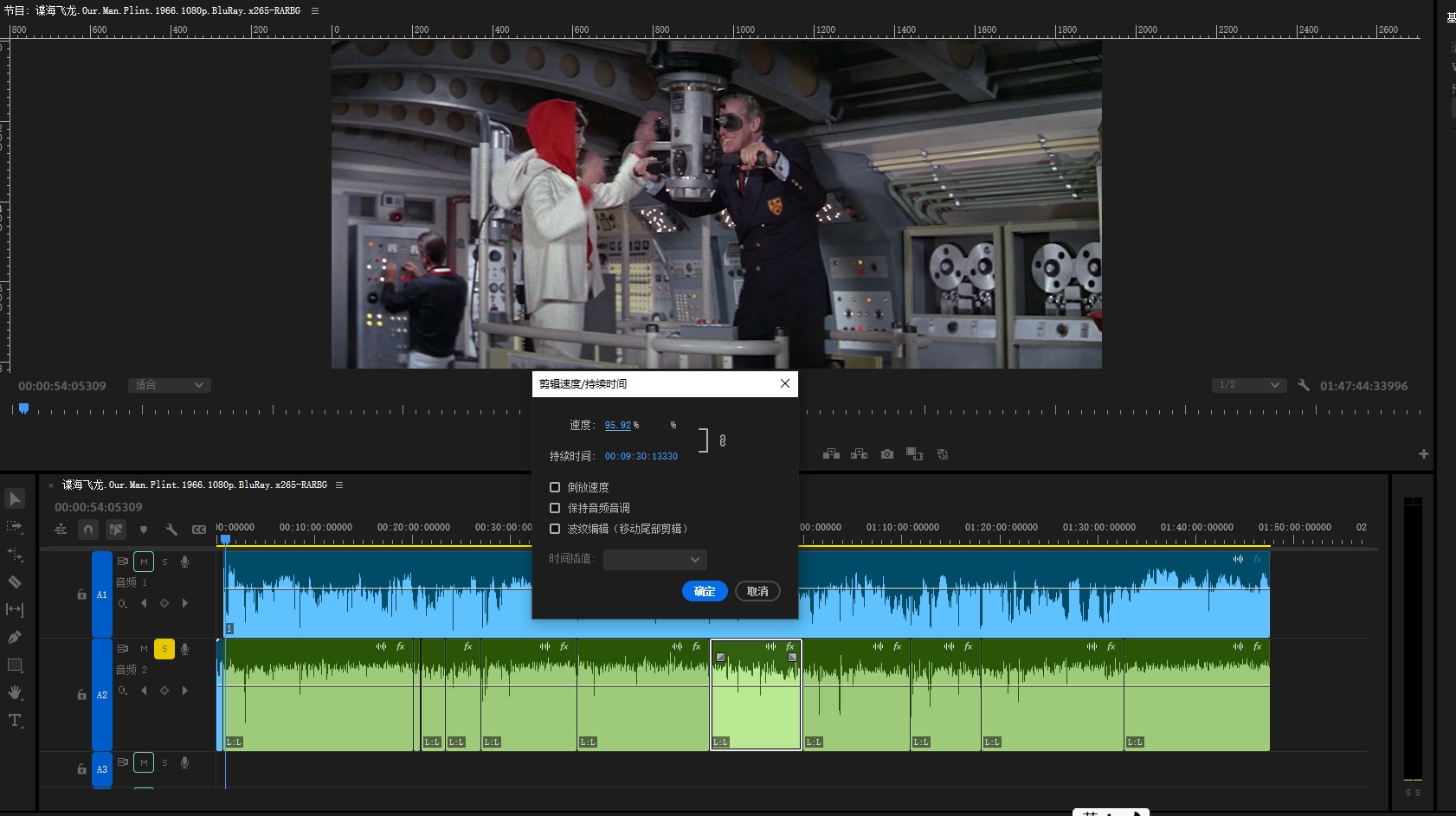This screenshot has height=816, width=1456.
Task: Open the 适合 zoom level dropdown
Action: click(x=170, y=385)
